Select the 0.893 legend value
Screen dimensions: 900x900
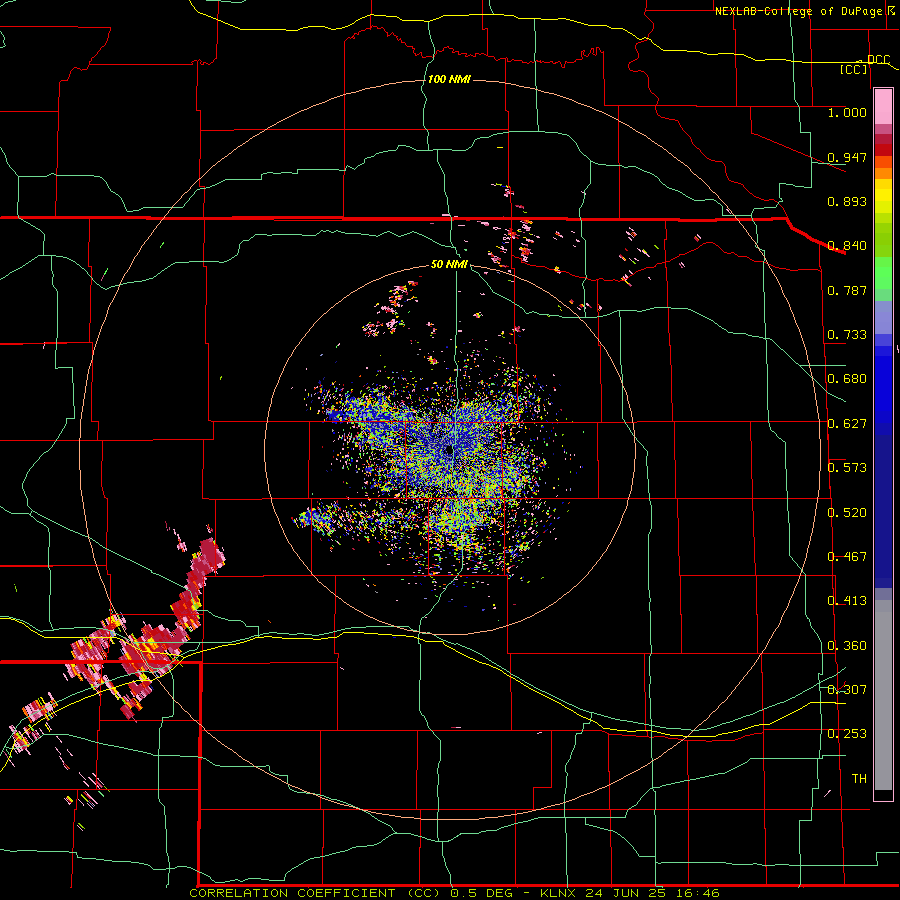click(x=847, y=201)
